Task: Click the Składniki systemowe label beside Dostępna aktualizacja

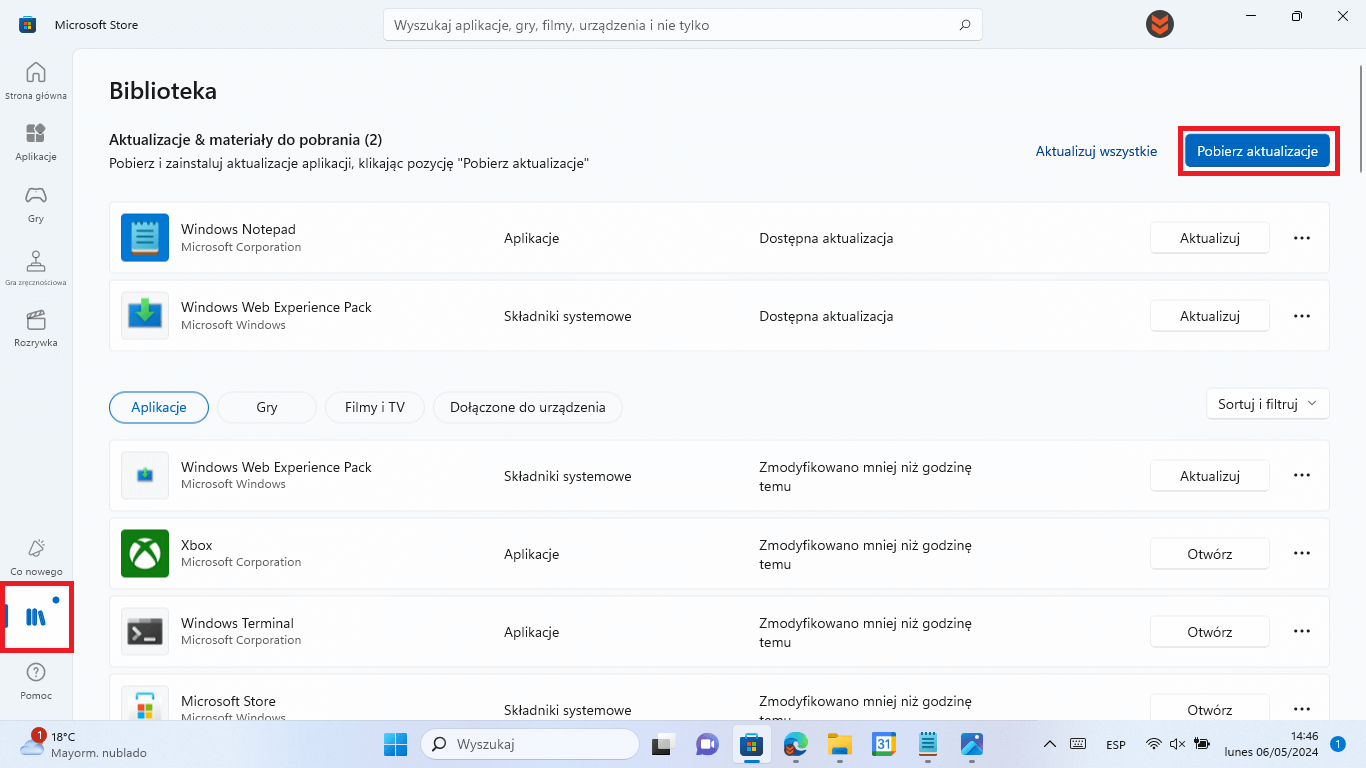Action: (568, 316)
